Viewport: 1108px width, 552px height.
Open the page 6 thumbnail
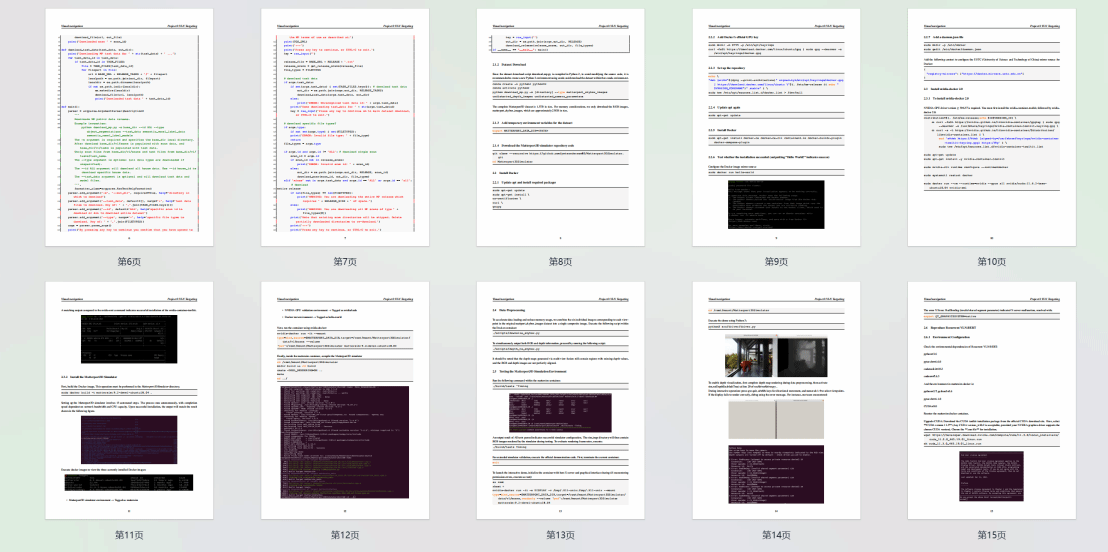click(x=129, y=128)
